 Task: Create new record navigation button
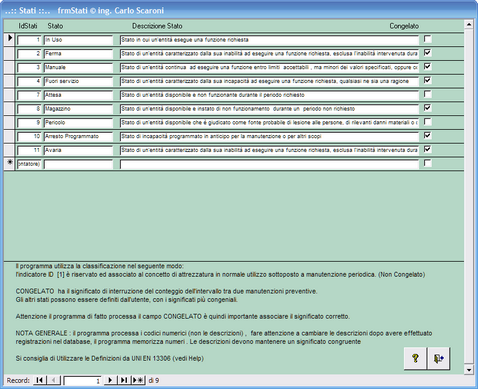point(138,380)
